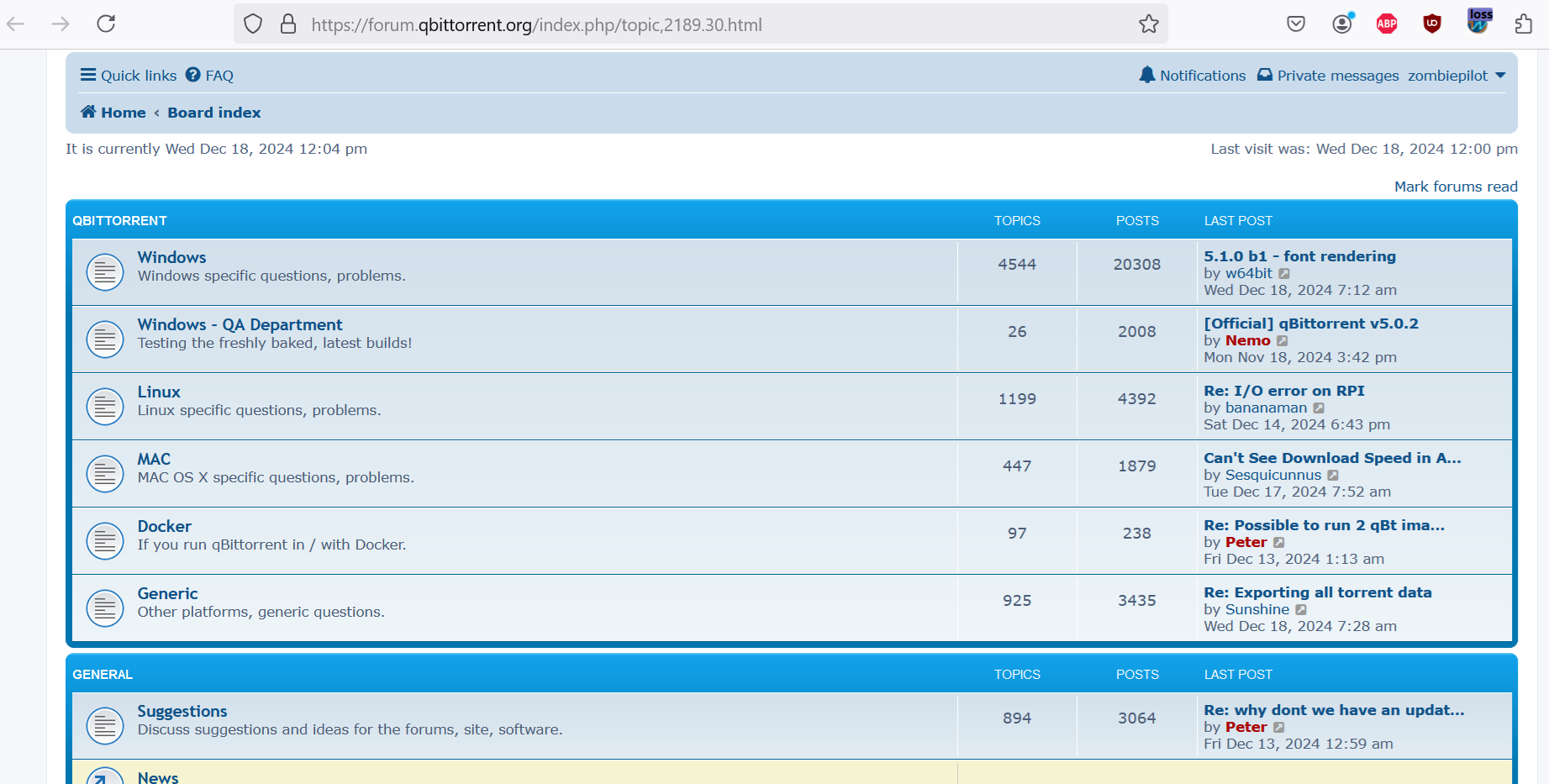Click the MAC forum read-status icon
This screenshot has height=784, width=1549.
coord(105,474)
